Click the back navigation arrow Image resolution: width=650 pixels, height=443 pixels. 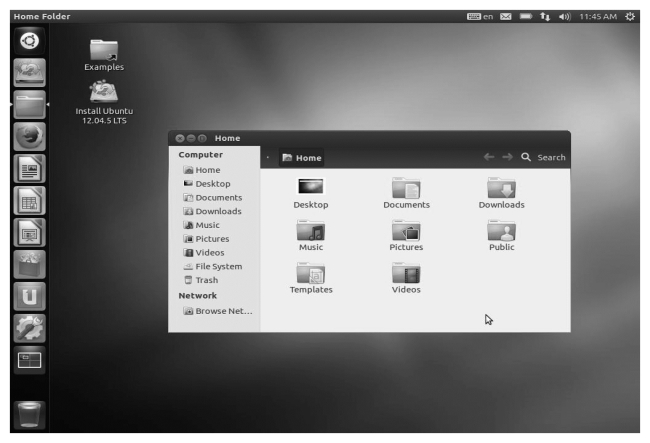click(x=489, y=157)
